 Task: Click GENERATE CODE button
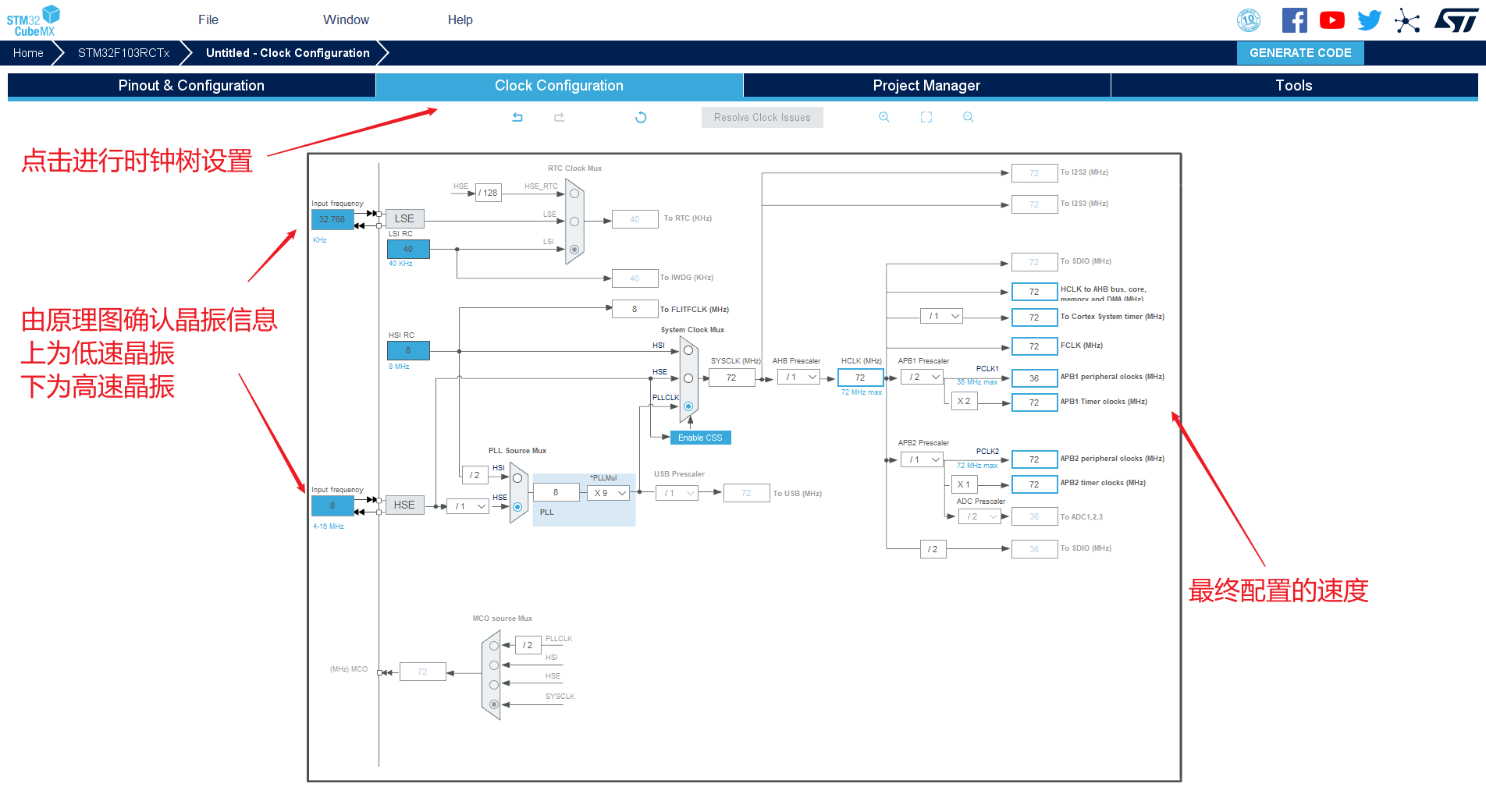click(1300, 53)
